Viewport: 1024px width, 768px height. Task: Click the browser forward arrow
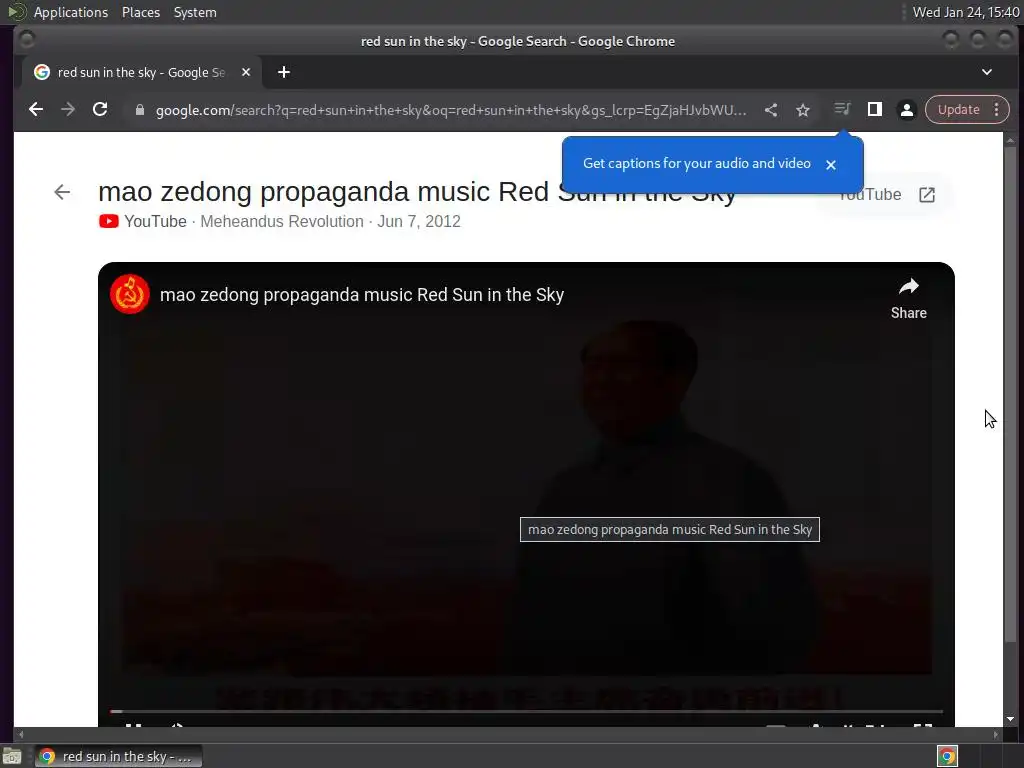click(x=68, y=110)
